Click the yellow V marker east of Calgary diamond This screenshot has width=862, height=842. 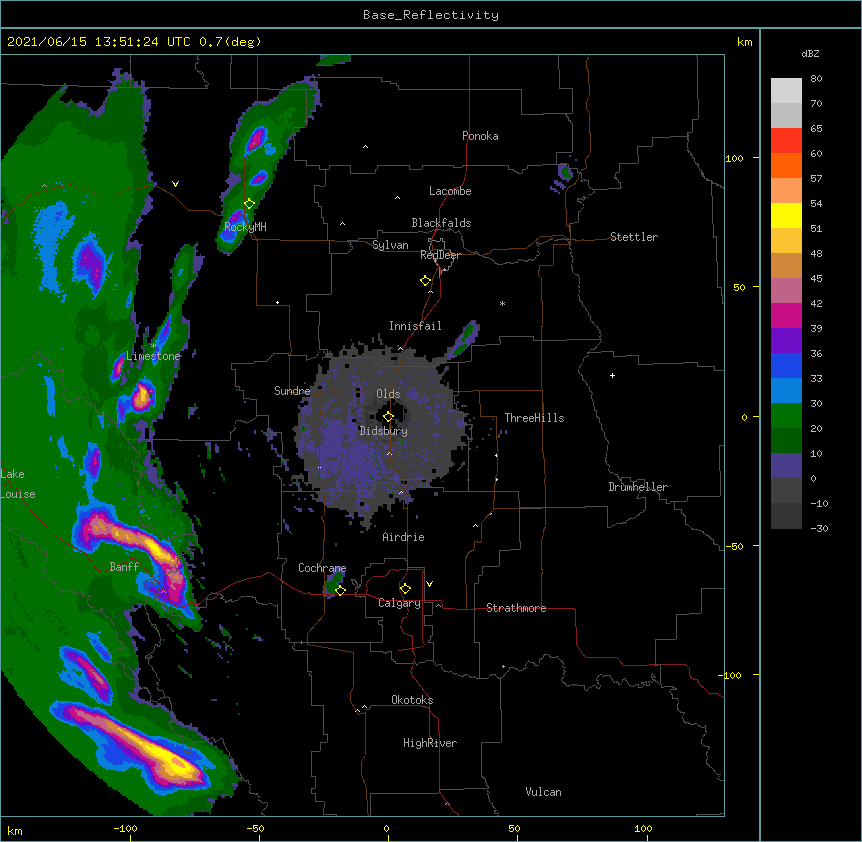[429, 584]
